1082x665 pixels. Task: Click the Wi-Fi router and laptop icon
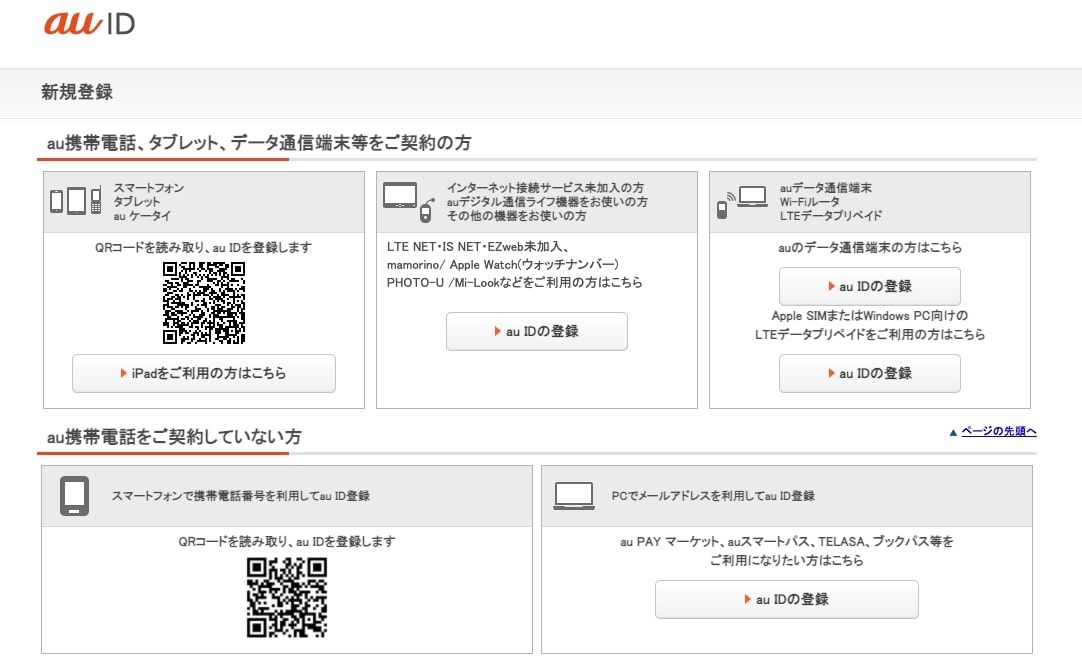(742, 201)
